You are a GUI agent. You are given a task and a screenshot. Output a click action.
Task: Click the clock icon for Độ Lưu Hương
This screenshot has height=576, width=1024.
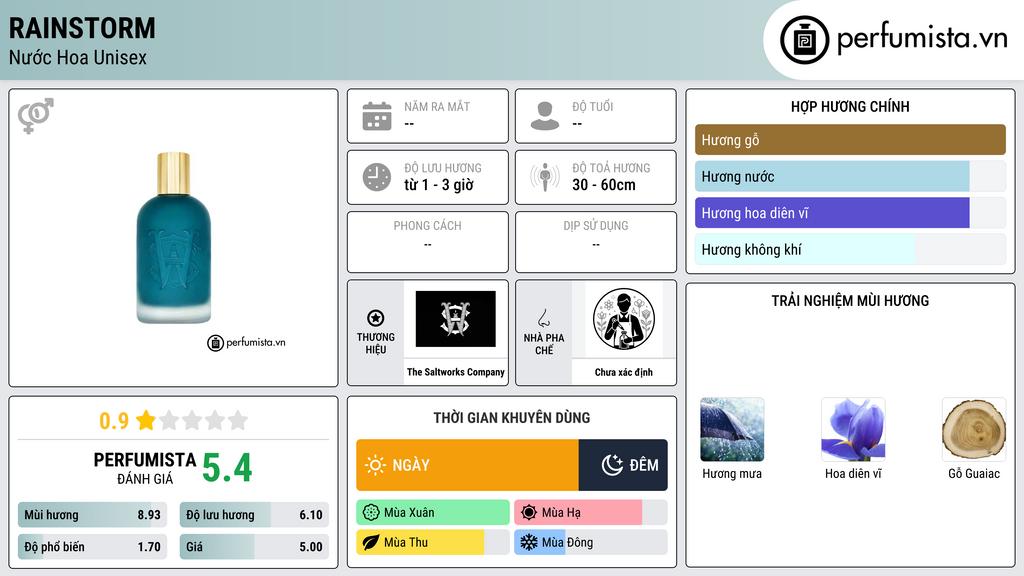click(x=377, y=177)
